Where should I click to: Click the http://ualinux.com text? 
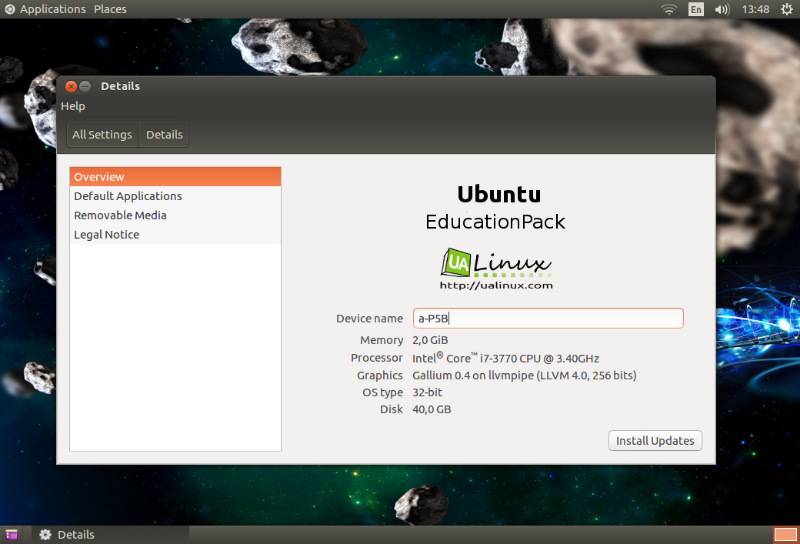(496, 286)
